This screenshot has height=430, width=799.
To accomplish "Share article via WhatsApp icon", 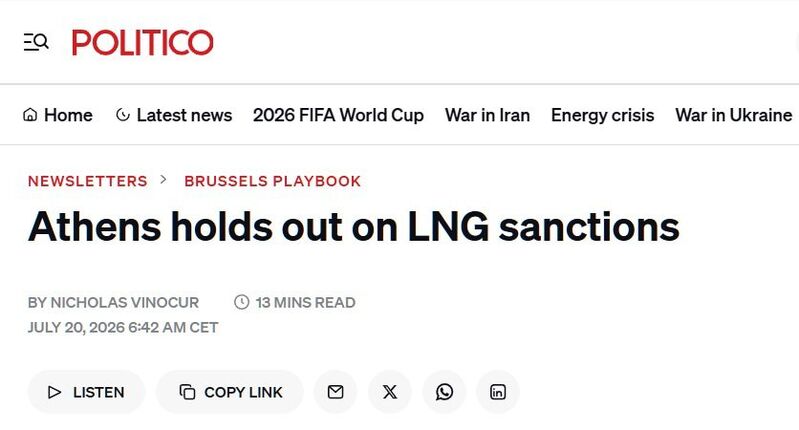I will 444,392.
